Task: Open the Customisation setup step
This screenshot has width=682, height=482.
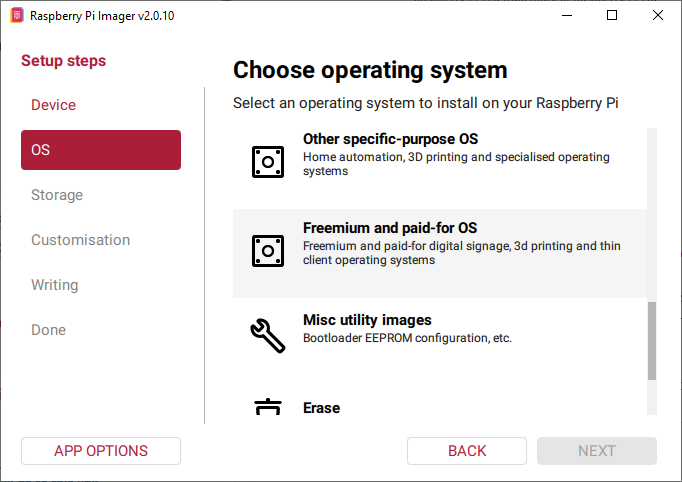Action: [x=80, y=240]
